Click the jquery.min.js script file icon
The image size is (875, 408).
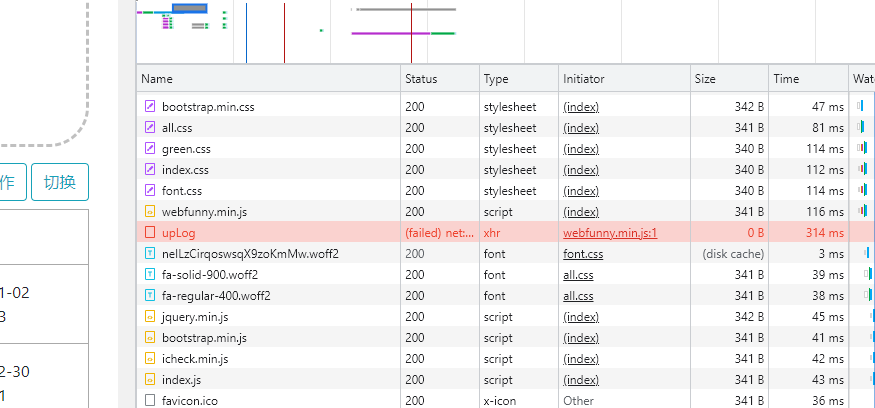[x=150, y=317]
